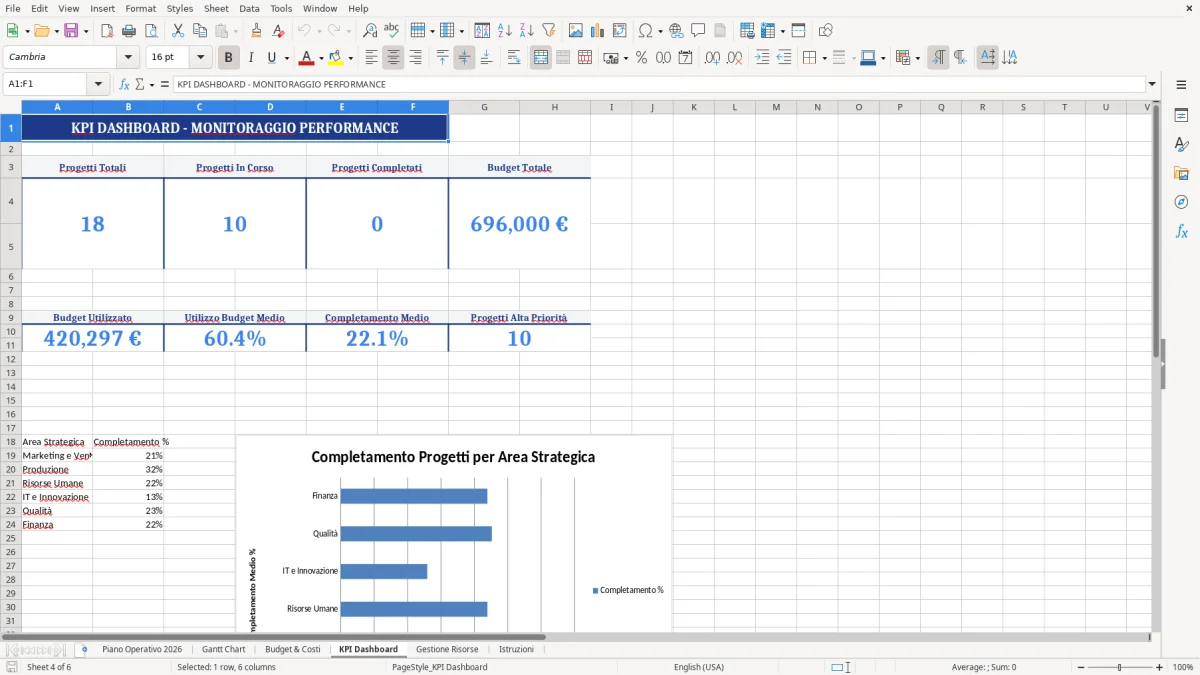Switch to Budget & Costi tab
The height and width of the screenshot is (675, 1200).
pyautogui.click(x=293, y=649)
